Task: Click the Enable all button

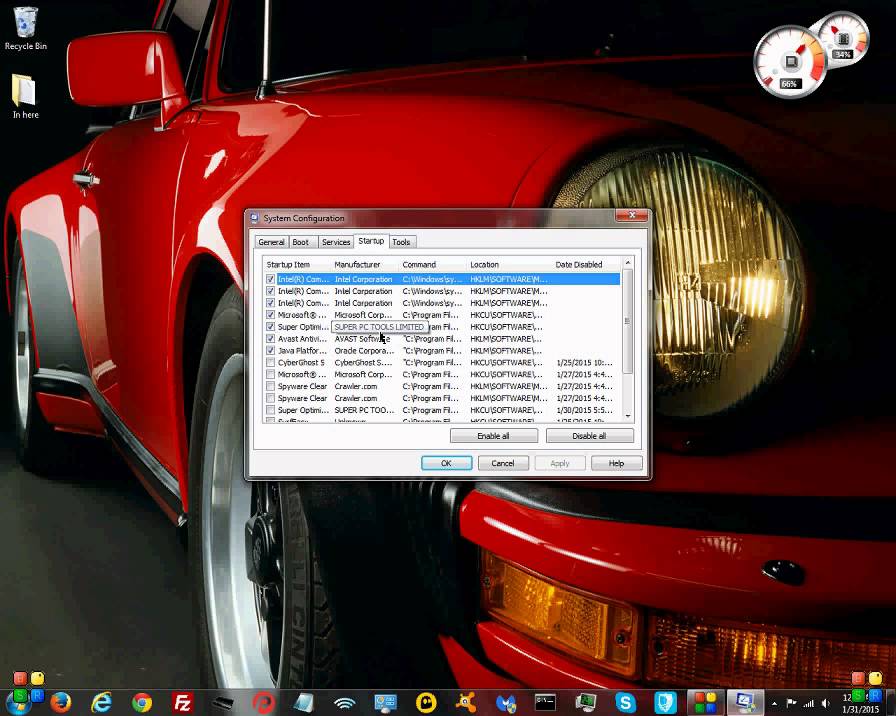Action: pyautogui.click(x=494, y=436)
